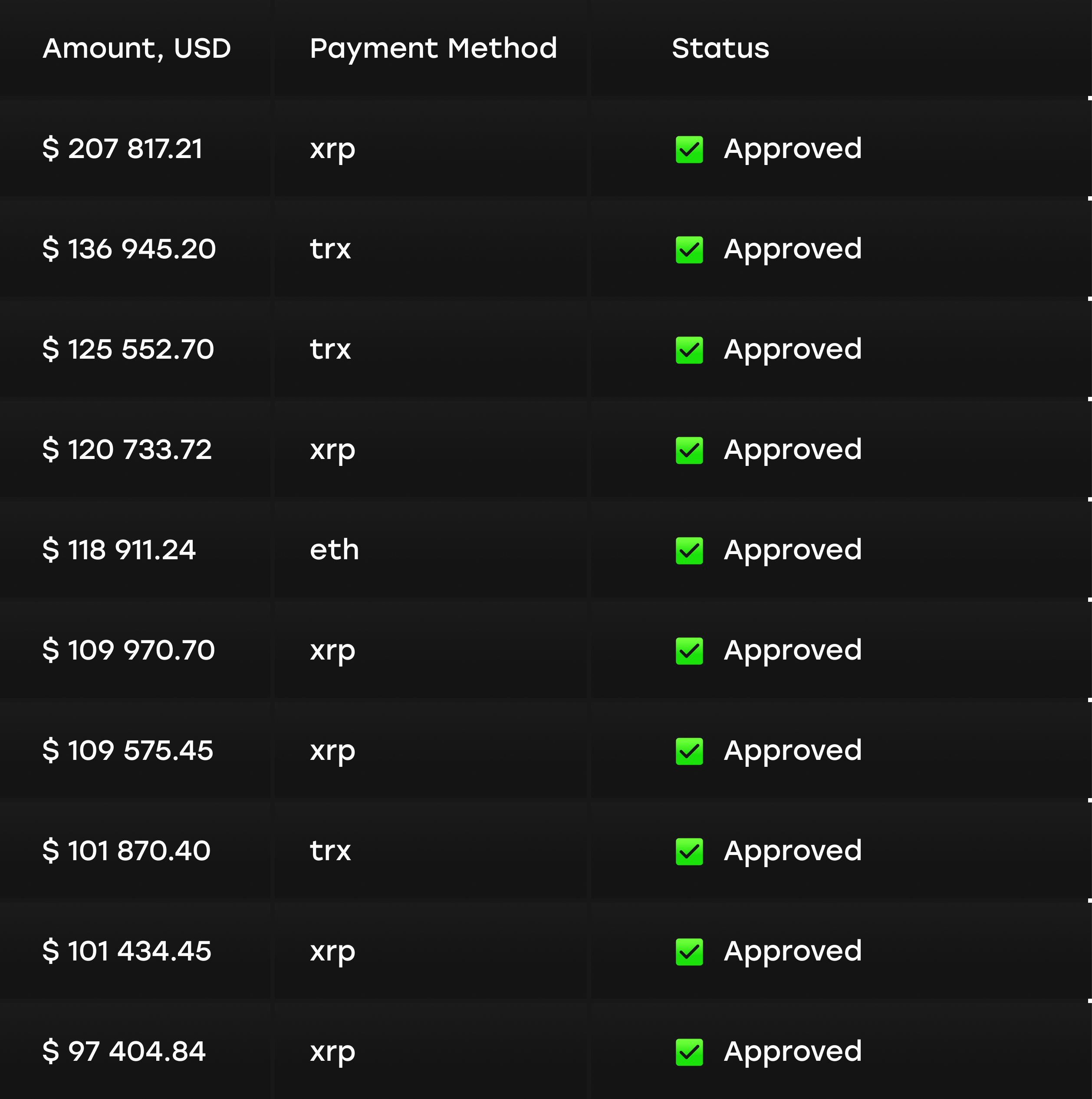Click the green checkmark for $207 817.21

tap(689, 150)
